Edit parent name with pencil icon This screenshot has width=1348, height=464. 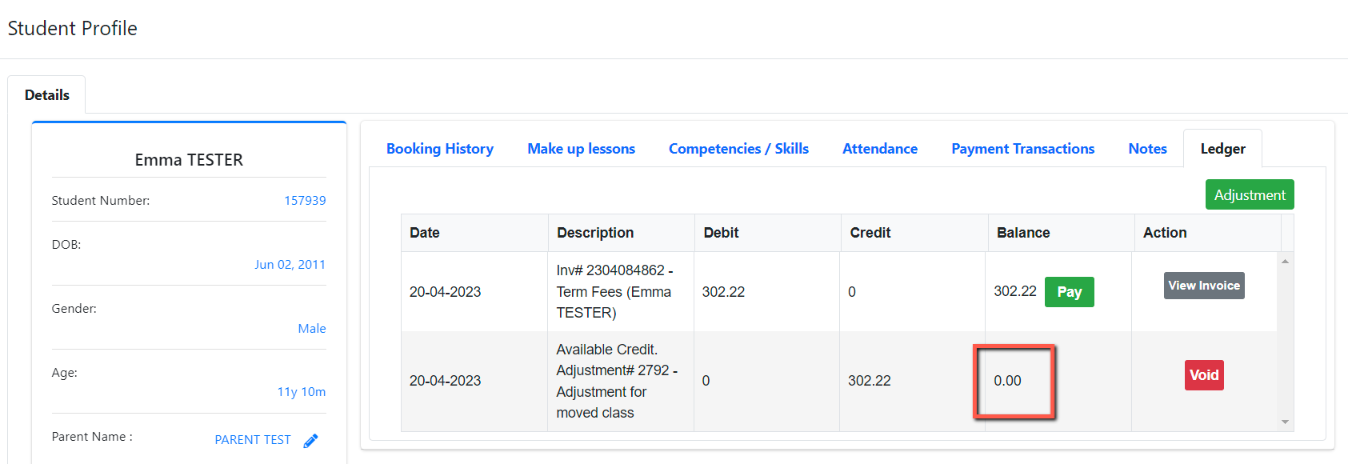pyautogui.click(x=310, y=440)
